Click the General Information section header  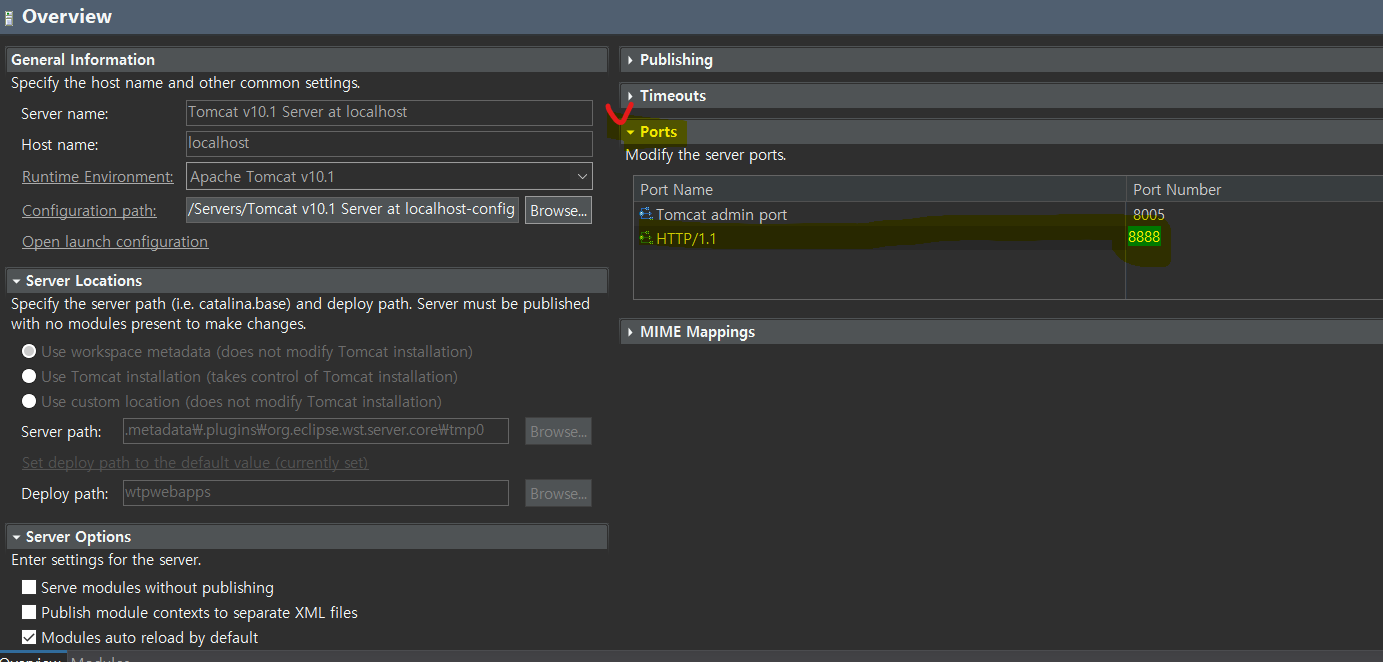pyautogui.click(x=306, y=60)
